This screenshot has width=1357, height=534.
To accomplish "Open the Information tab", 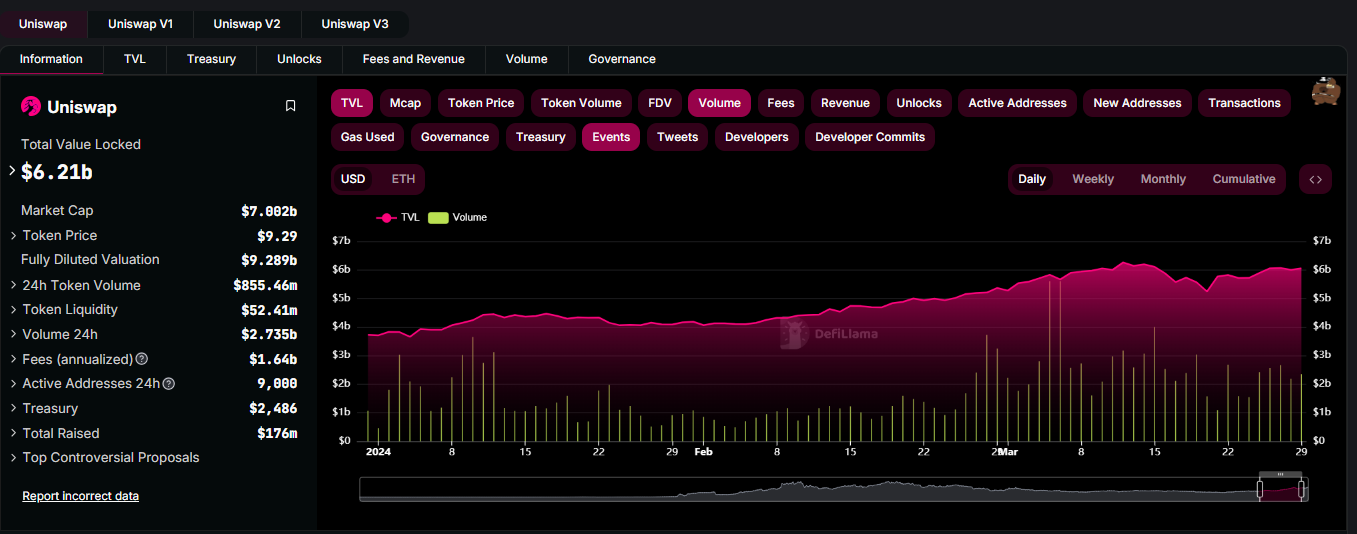I will click(51, 59).
